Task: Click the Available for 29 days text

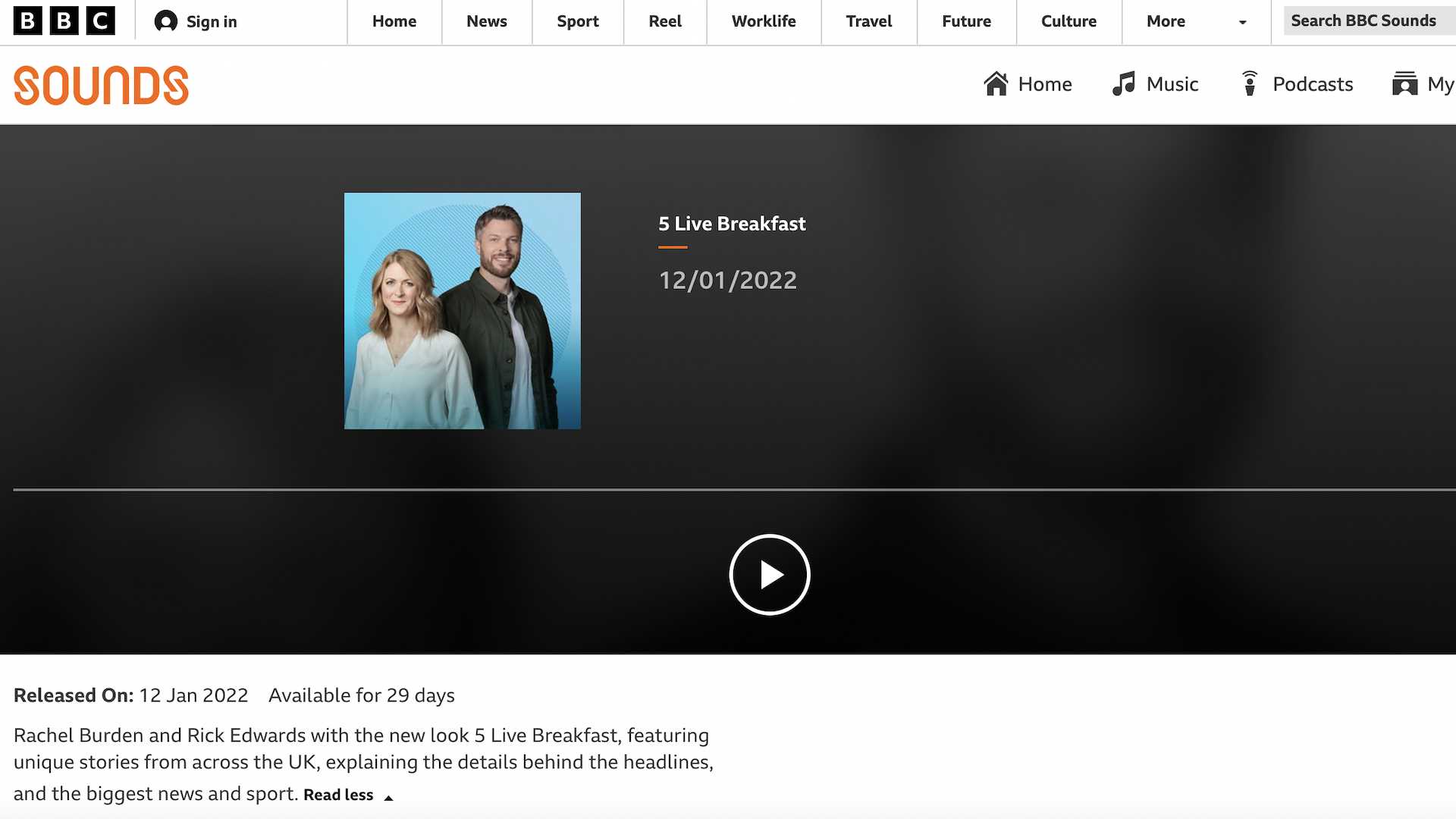Action: tap(362, 695)
